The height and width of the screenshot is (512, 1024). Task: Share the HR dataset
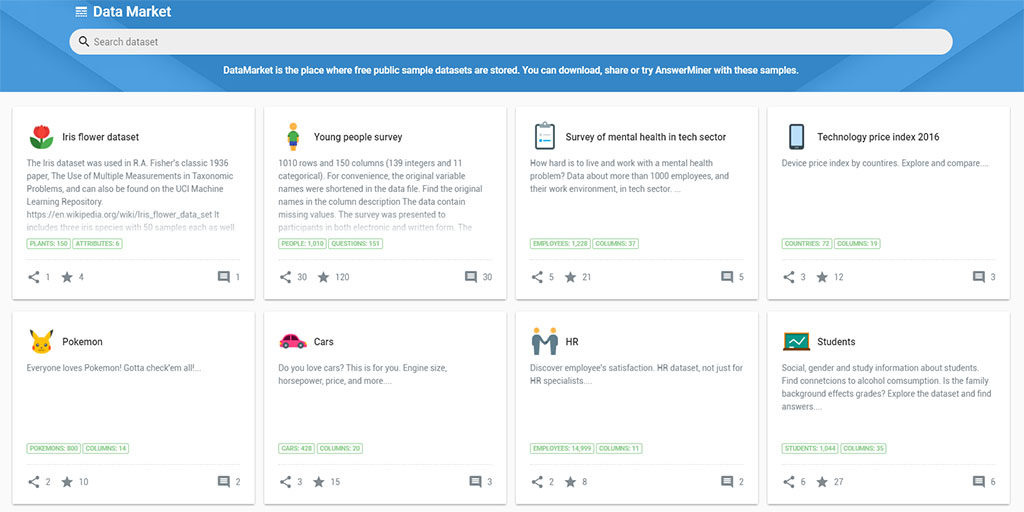point(537,482)
